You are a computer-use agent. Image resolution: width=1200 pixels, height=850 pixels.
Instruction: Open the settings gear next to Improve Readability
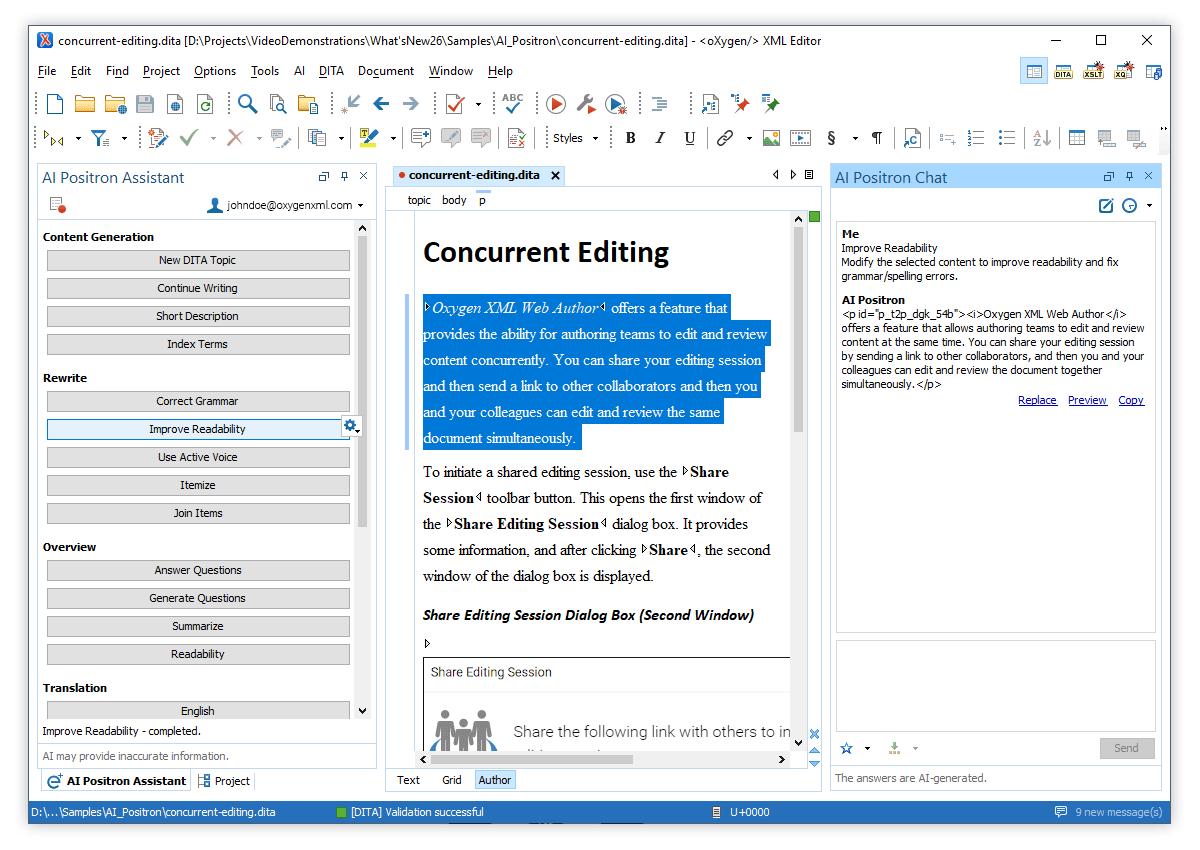[x=350, y=427]
